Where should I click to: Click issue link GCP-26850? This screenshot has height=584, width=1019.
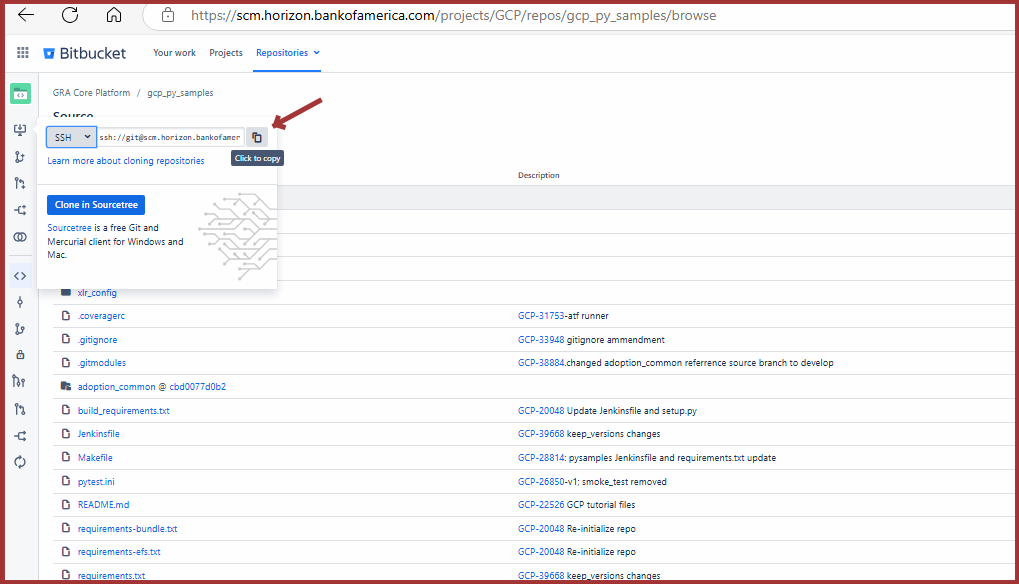(541, 481)
